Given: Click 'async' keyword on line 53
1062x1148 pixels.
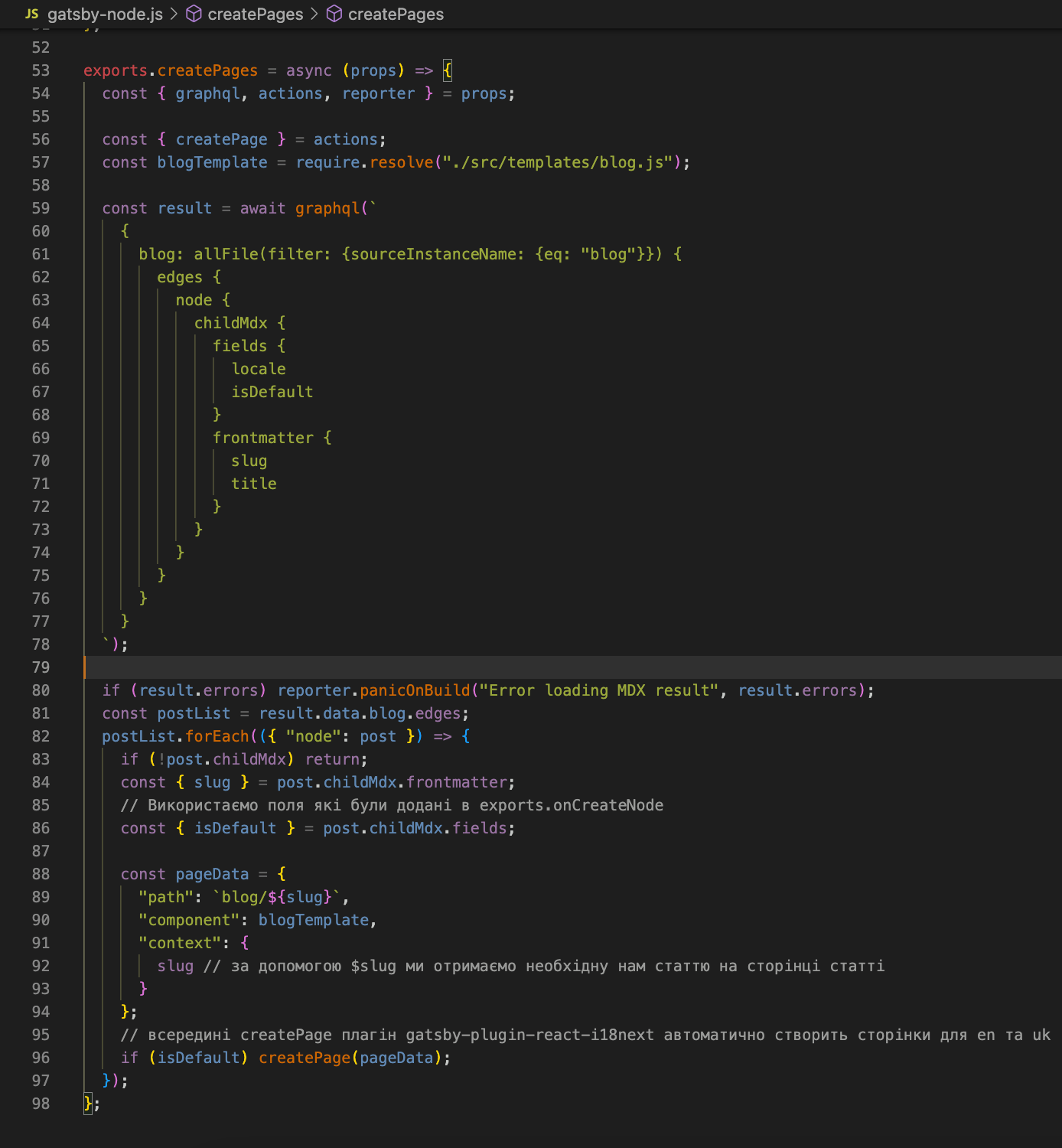Looking at the screenshot, I should point(309,70).
